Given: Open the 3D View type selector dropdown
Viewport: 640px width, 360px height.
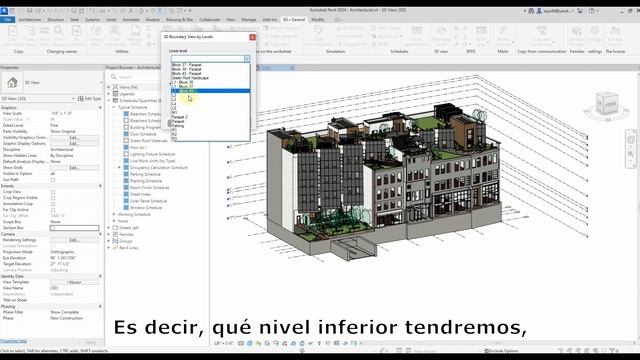Looking at the screenshot, I should click(x=101, y=83).
